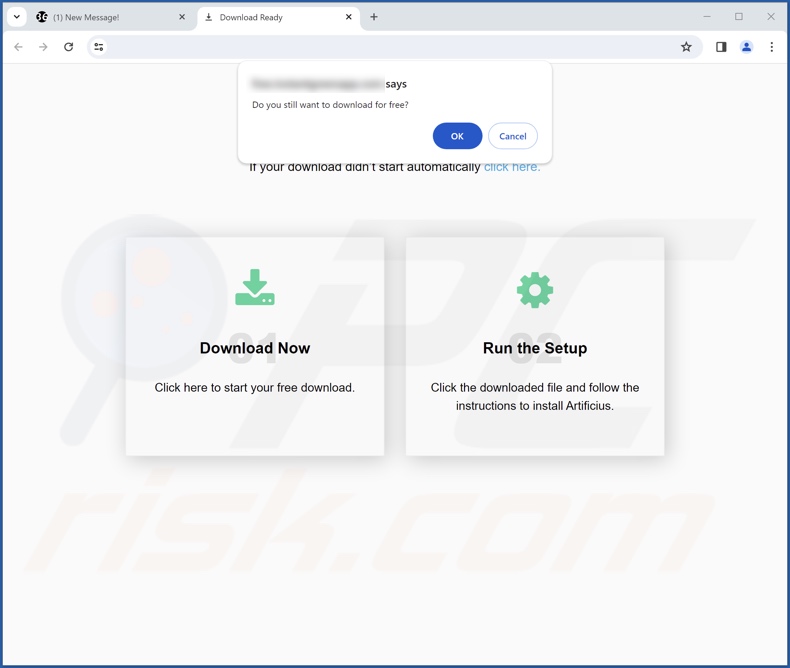Close the Download Ready tab
This screenshot has height=668, width=790.
348,17
